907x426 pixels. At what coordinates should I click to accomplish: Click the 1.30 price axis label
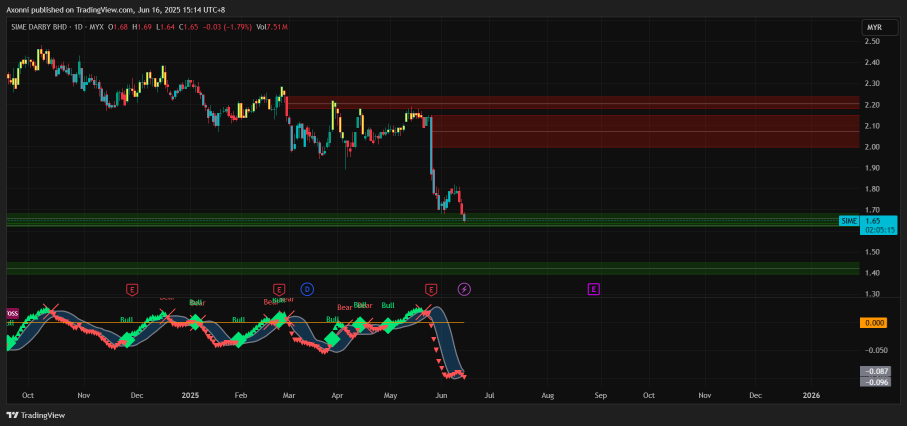click(x=873, y=294)
